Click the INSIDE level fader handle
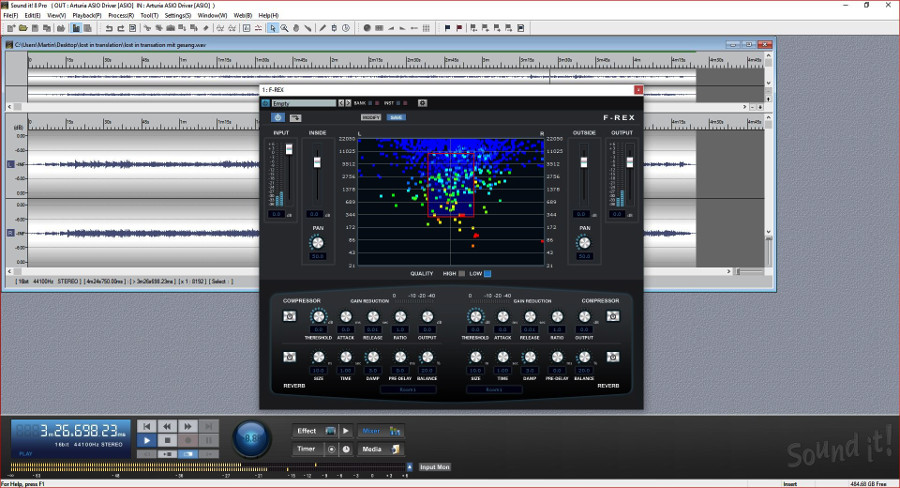The image size is (900, 488). [317, 162]
